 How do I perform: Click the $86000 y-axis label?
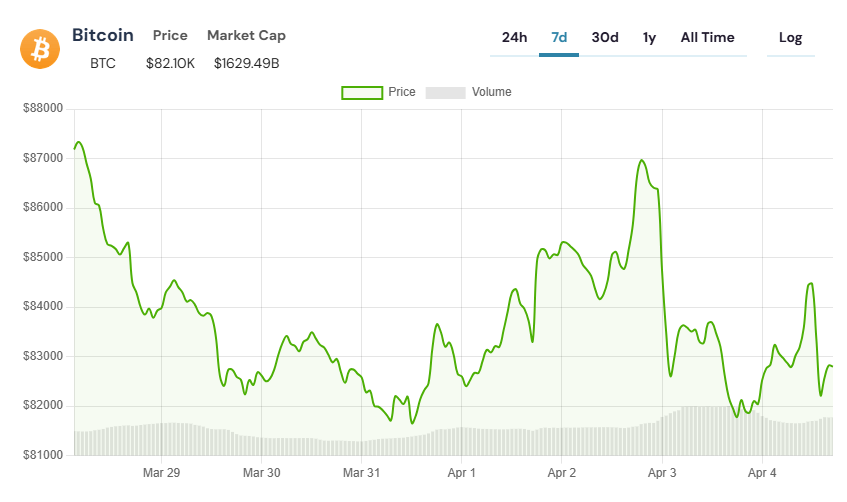point(43,207)
